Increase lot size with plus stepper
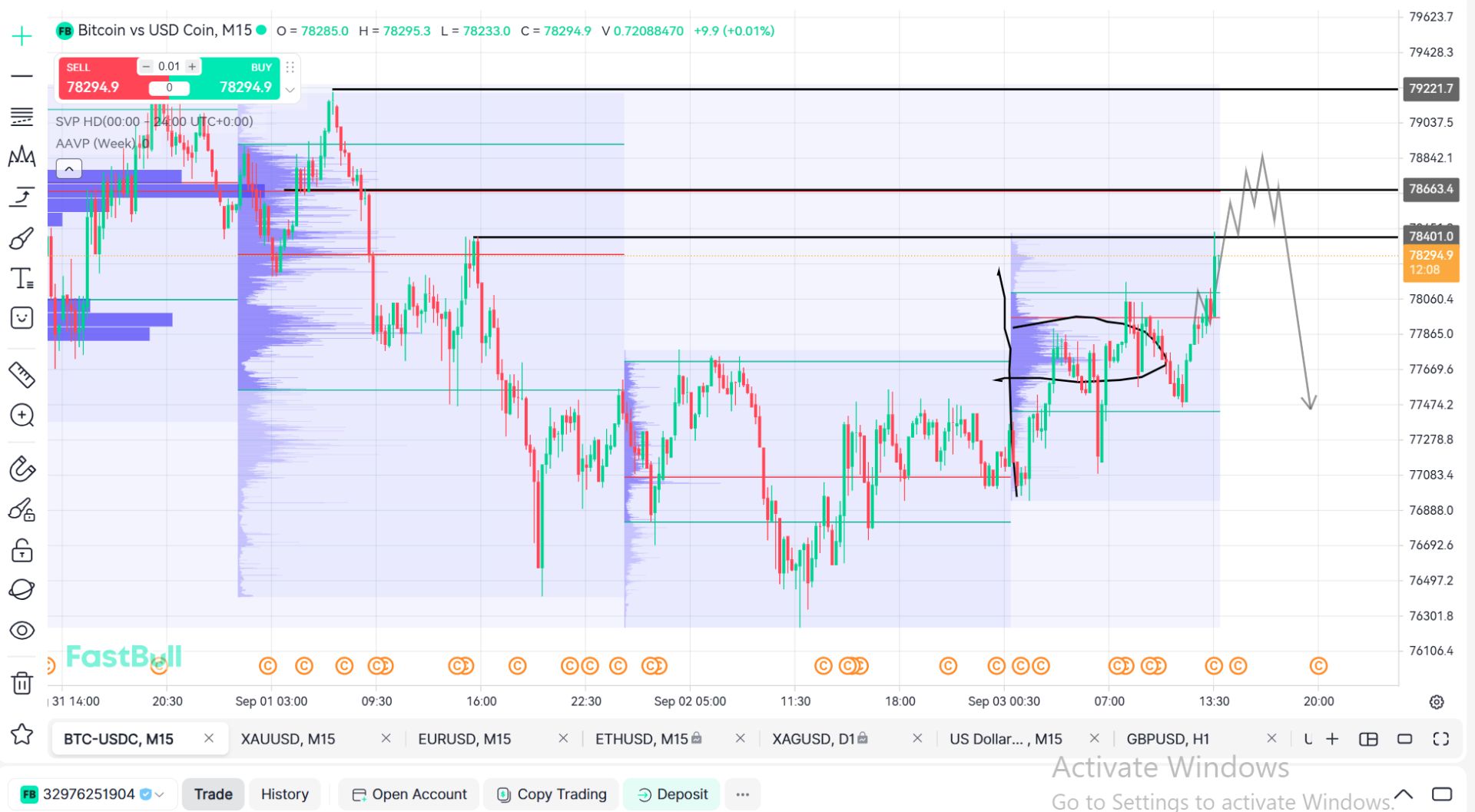1475x812 pixels. tap(192, 67)
